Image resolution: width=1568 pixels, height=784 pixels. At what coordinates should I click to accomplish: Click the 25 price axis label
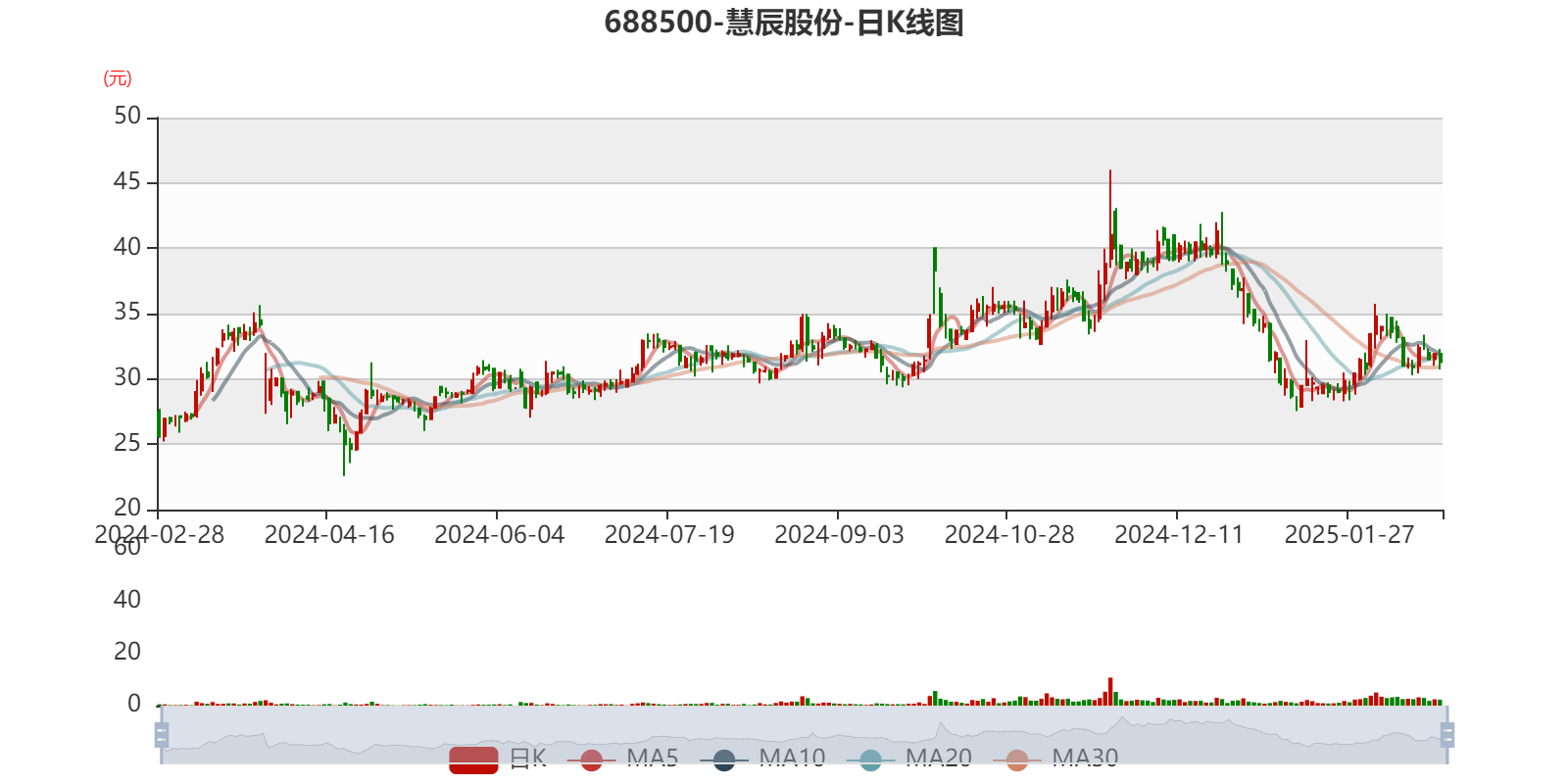(x=127, y=443)
